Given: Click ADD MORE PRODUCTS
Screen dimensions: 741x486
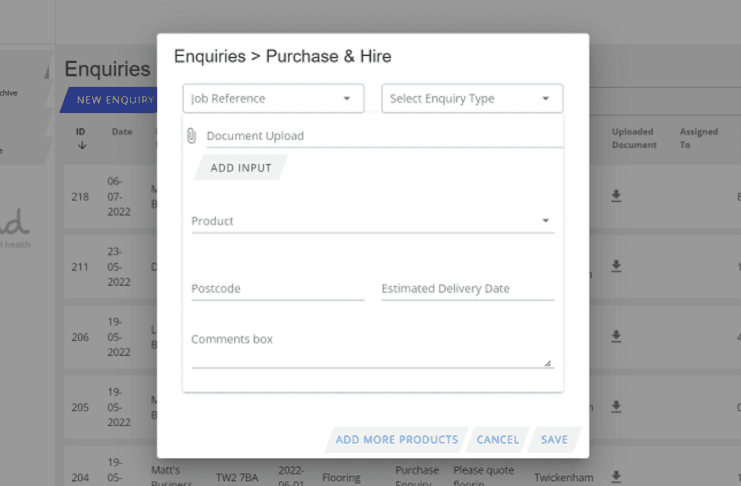Looking at the screenshot, I should (x=396, y=440).
